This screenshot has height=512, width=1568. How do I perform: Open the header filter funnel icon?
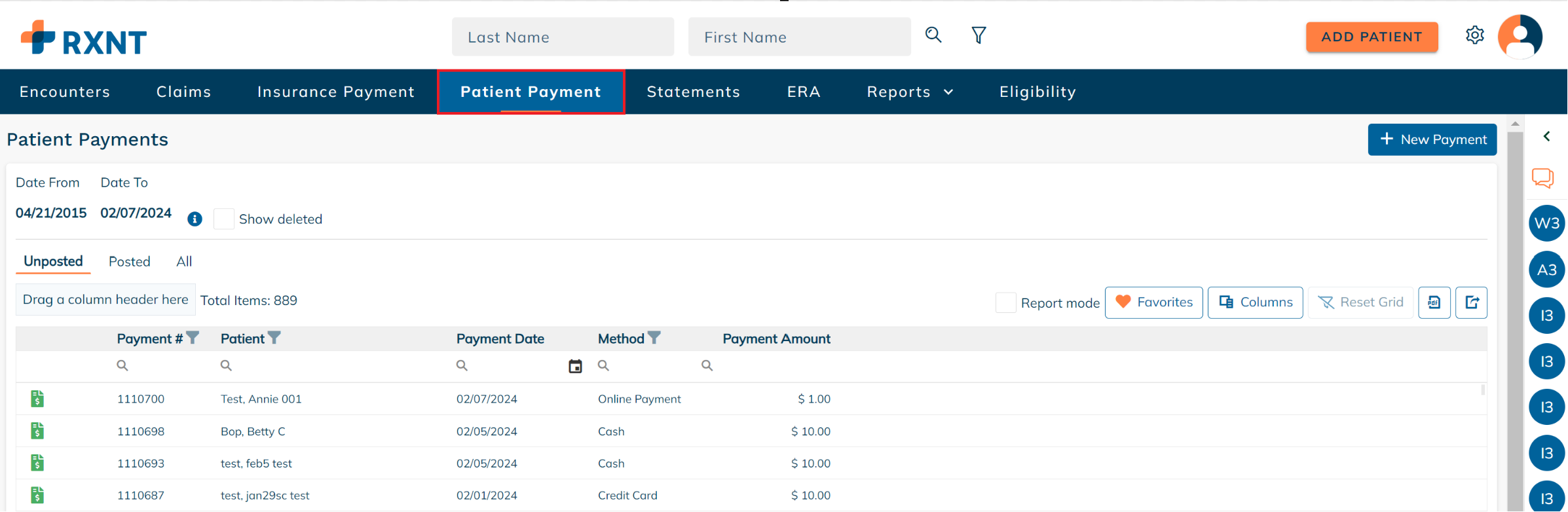(x=979, y=35)
